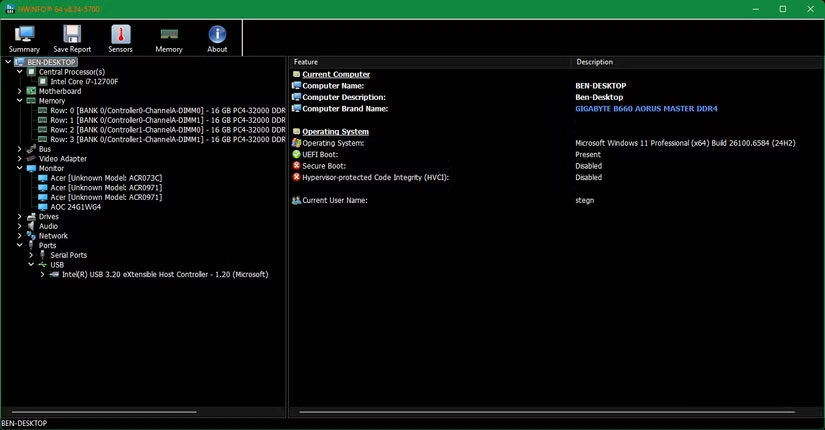The height and width of the screenshot is (430, 825).
Task: Expand the Video Adapter node
Action: pos(20,159)
